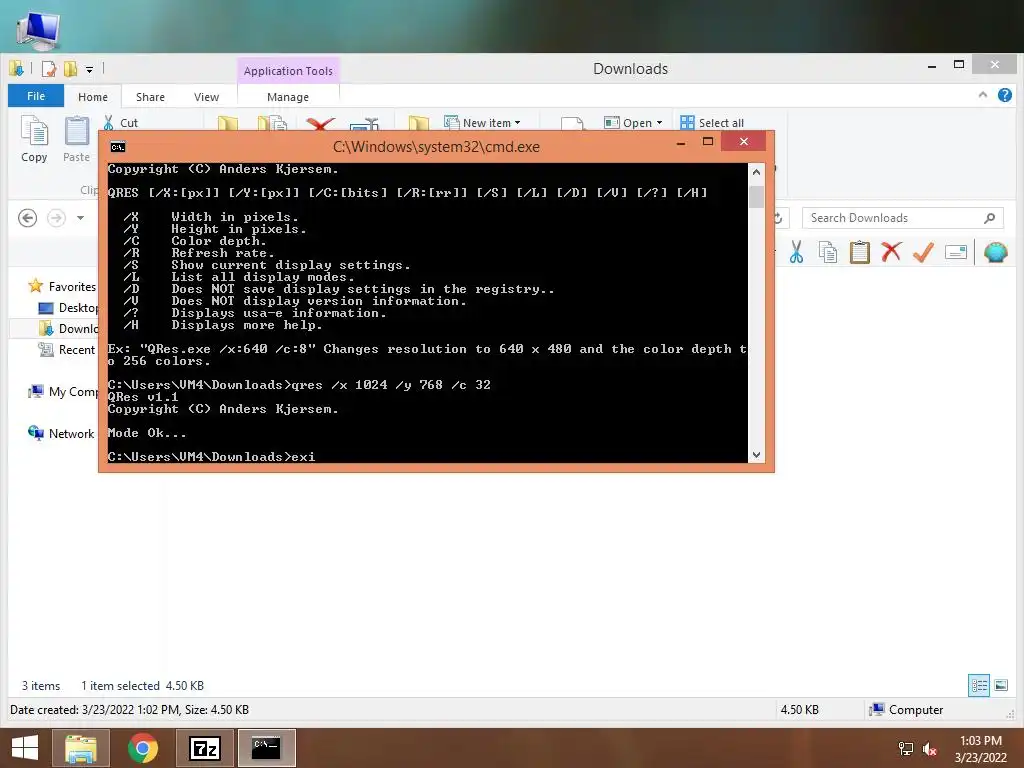The height and width of the screenshot is (768, 1024).
Task: Open the Manage tab
Action: tap(288, 97)
